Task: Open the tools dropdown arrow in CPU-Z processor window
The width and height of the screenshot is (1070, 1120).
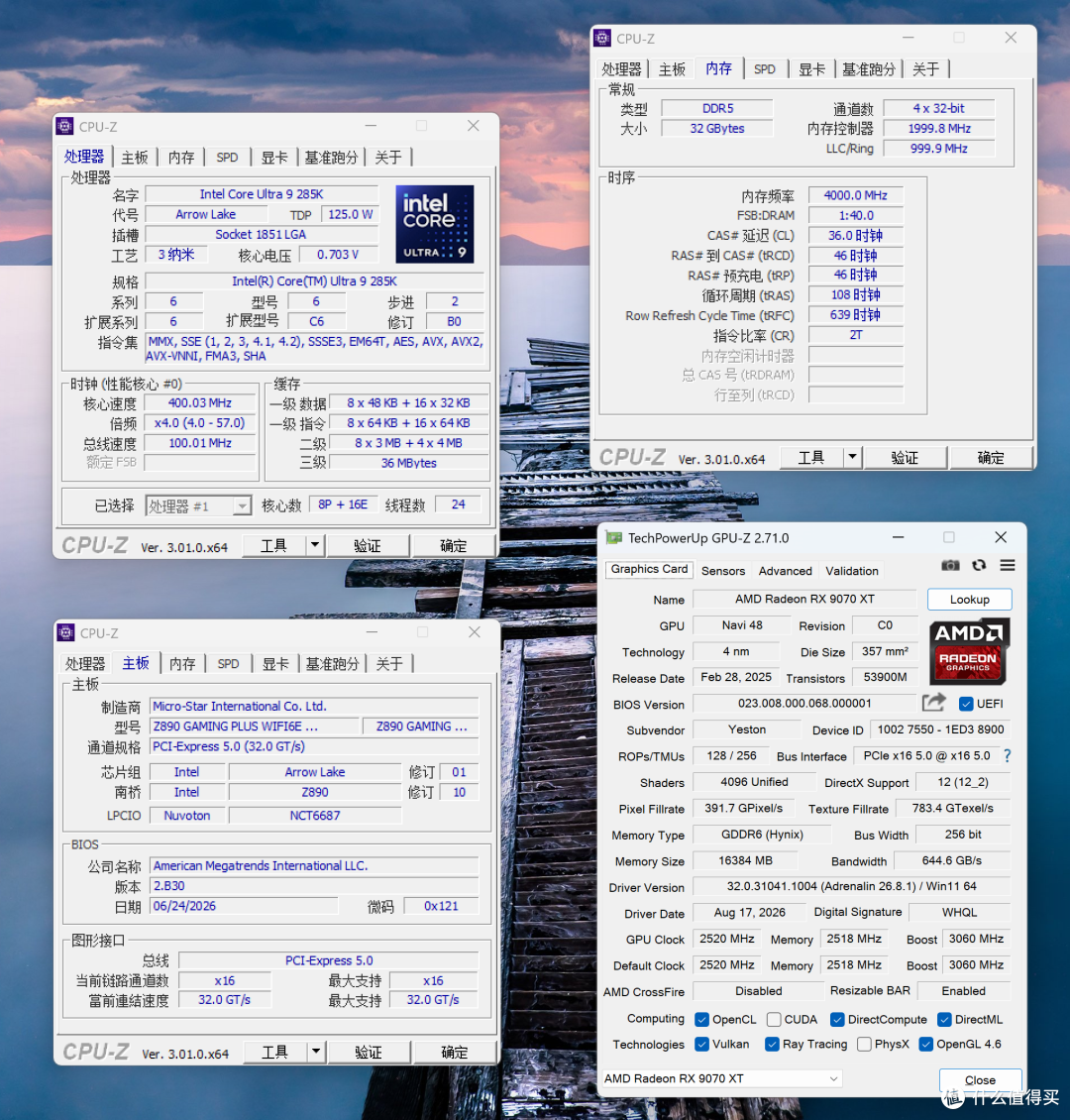Action: (315, 546)
